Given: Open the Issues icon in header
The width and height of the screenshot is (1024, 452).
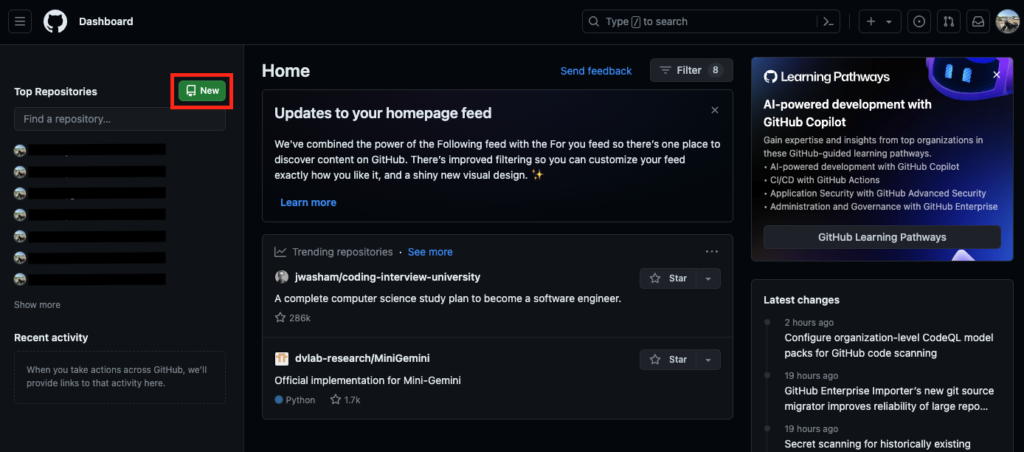Looking at the screenshot, I should pos(919,22).
